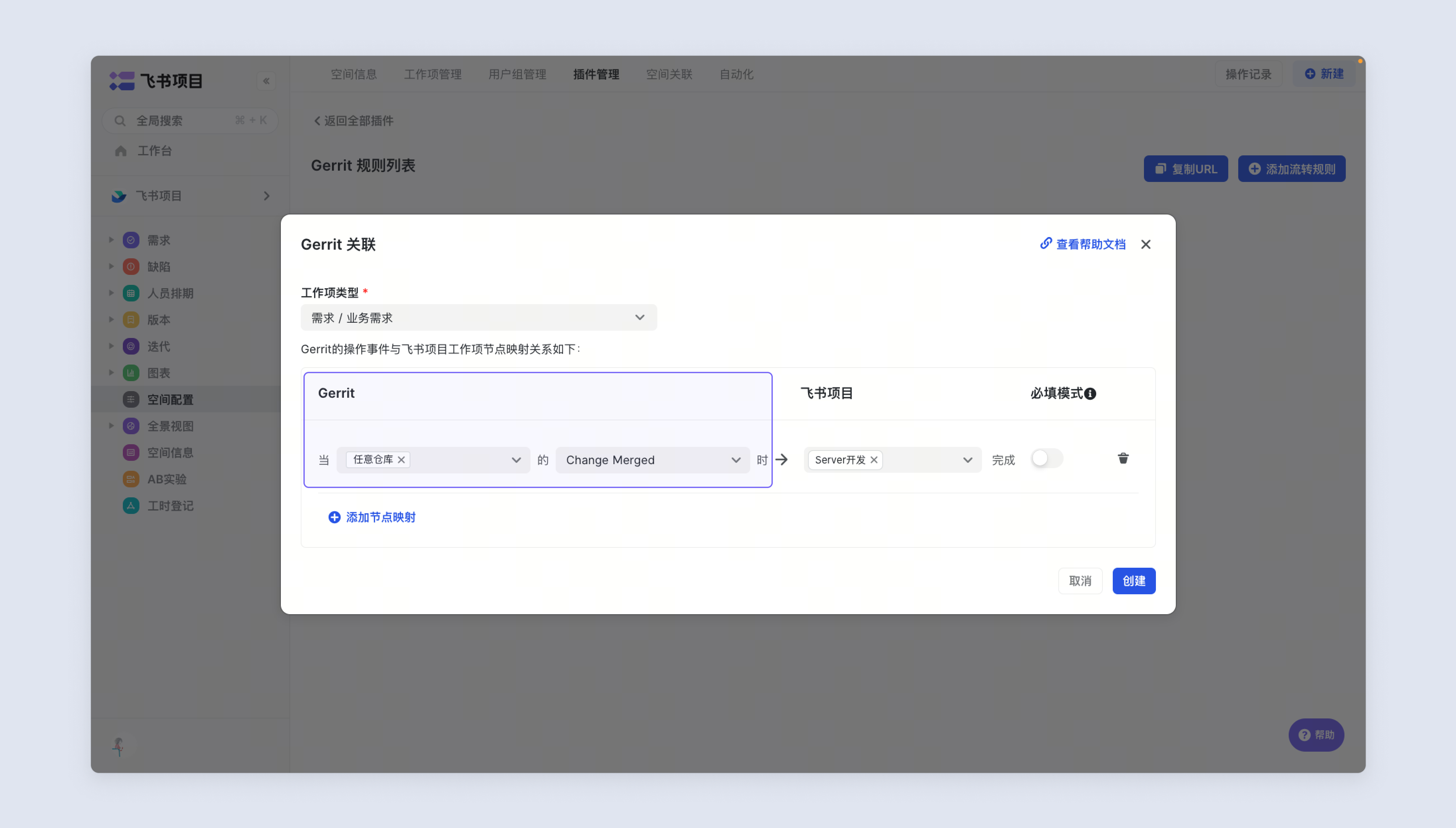The width and height of the screenshot is (1456, 828).
Task: Click the 空间配置 sidebar icon
Action: point(131,400)
